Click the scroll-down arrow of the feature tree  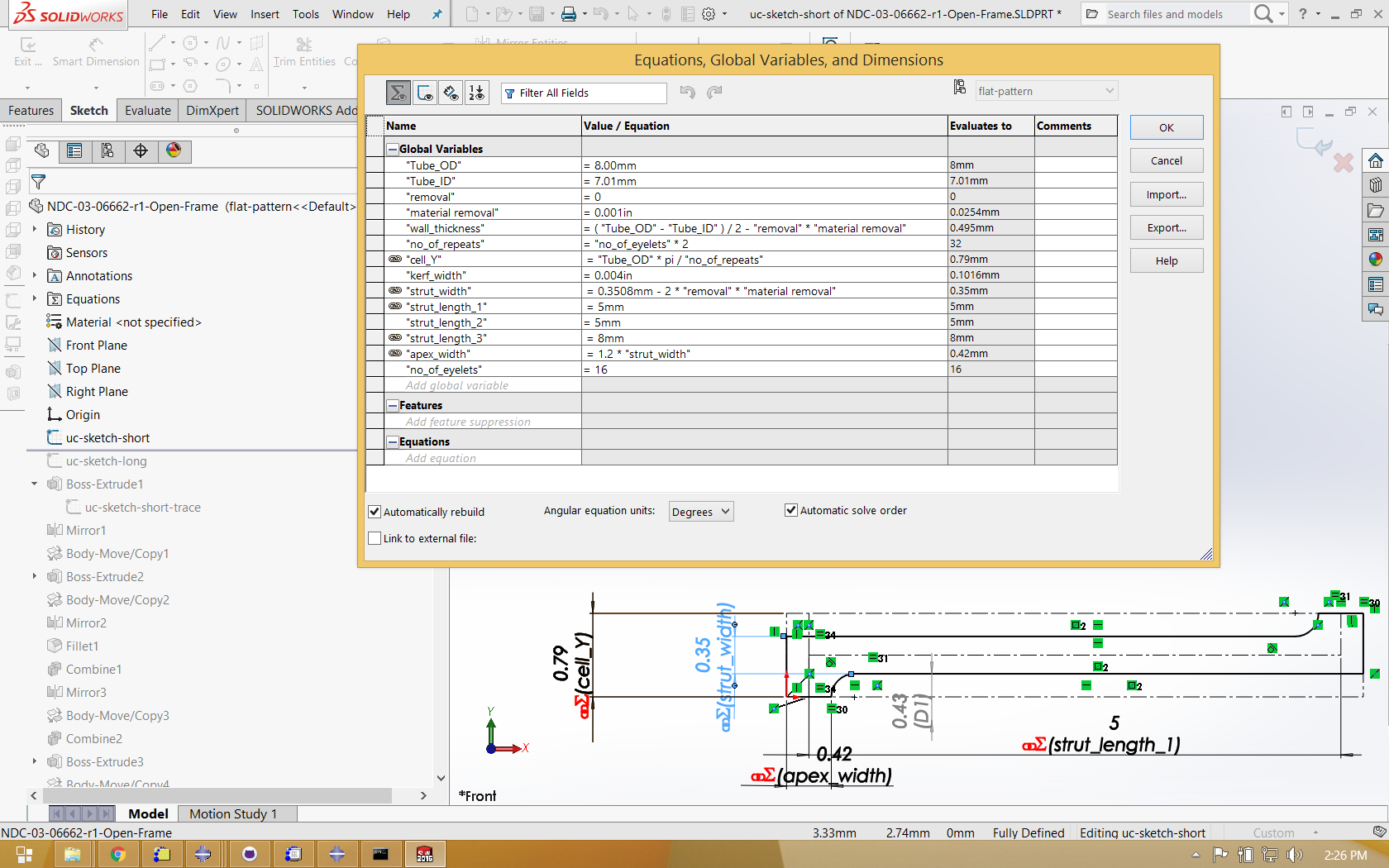pos(441,778)
